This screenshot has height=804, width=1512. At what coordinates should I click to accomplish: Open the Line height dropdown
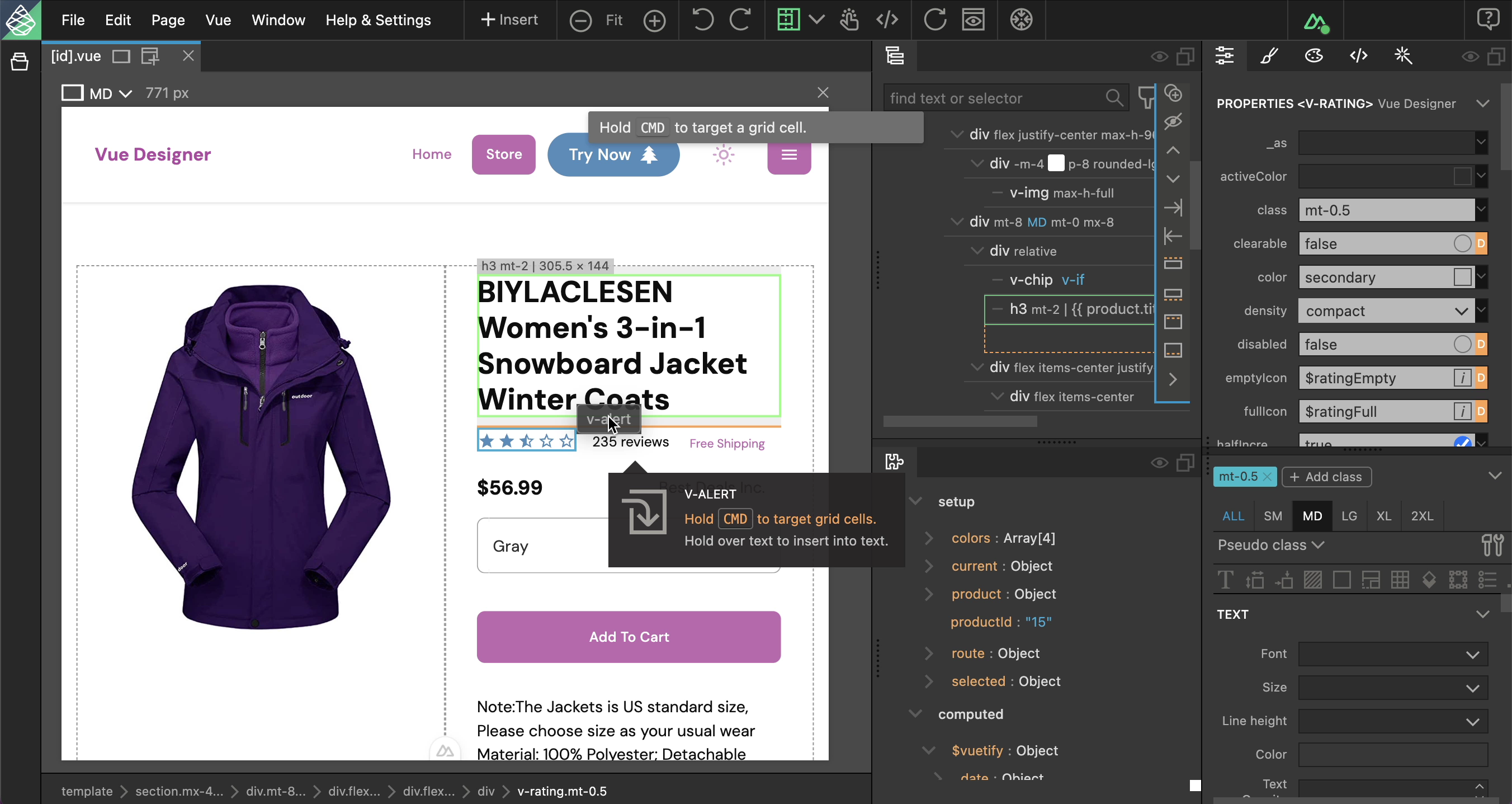(x=1392, y=721)
